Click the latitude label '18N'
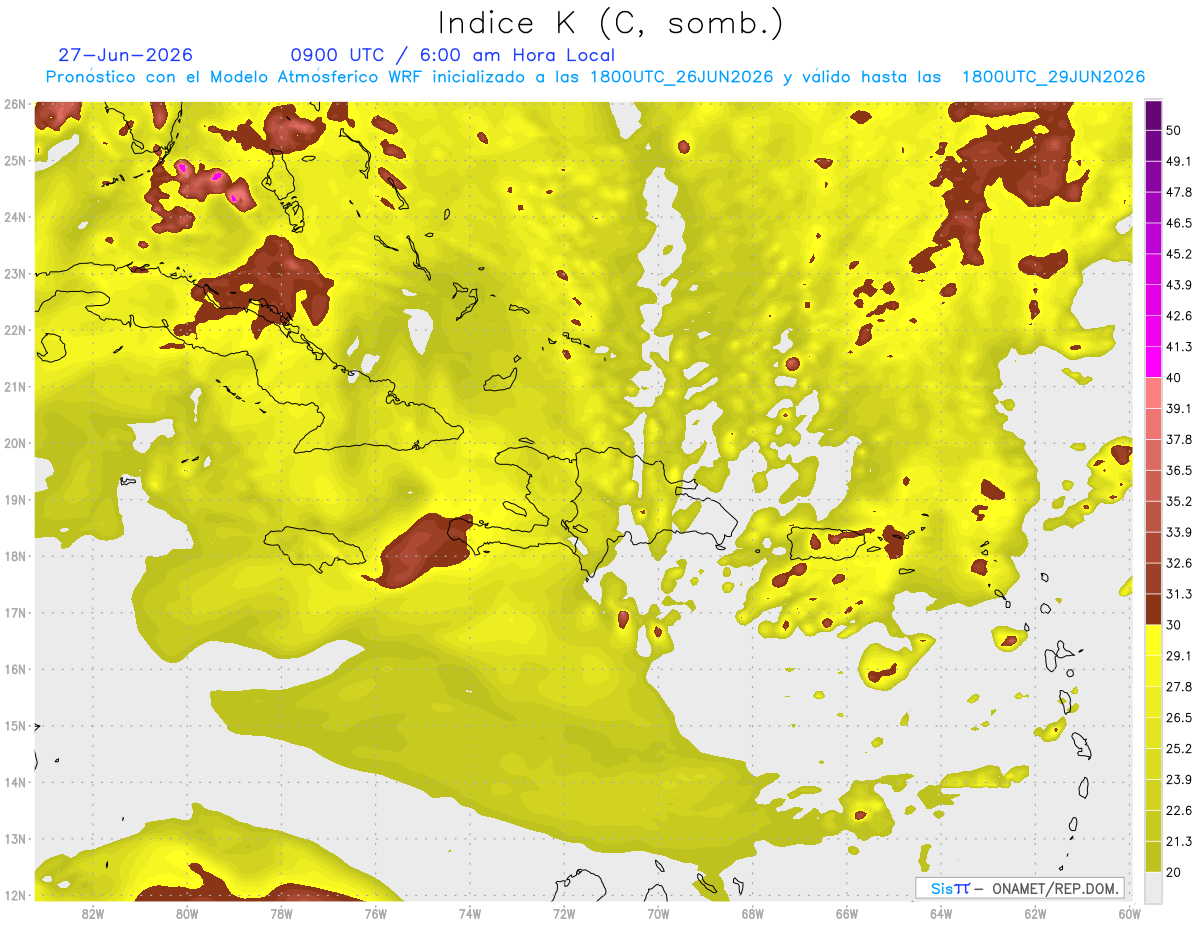The height and width of the screenshot is (927, 1200). click(x=15, y=556)
